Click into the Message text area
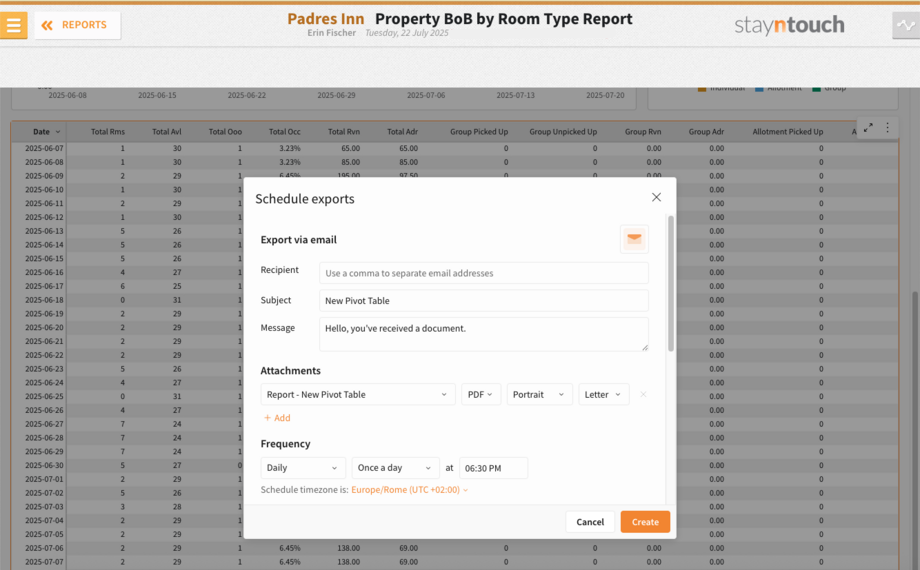 coord(483,334)
